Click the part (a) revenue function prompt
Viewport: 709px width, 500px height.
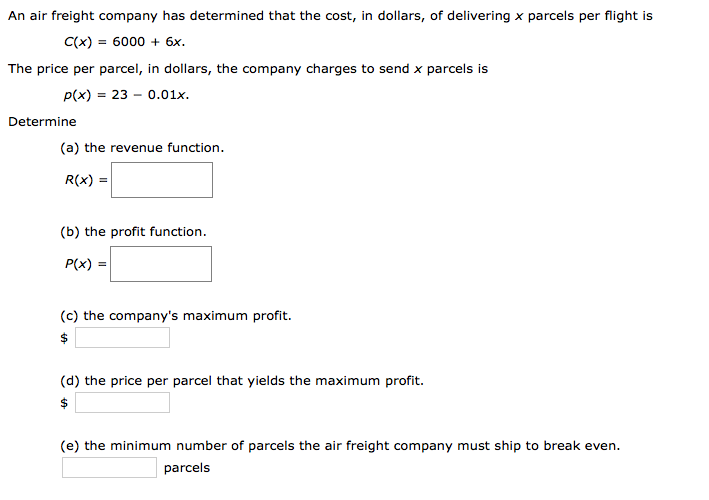(x=142, y=148)
